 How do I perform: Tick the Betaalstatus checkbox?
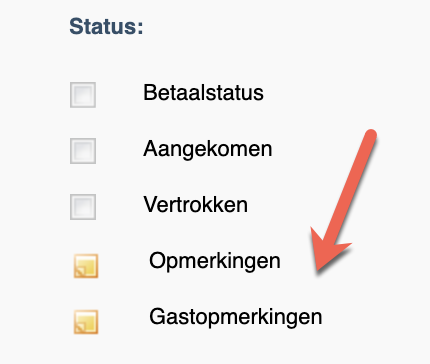click(83, 95)
